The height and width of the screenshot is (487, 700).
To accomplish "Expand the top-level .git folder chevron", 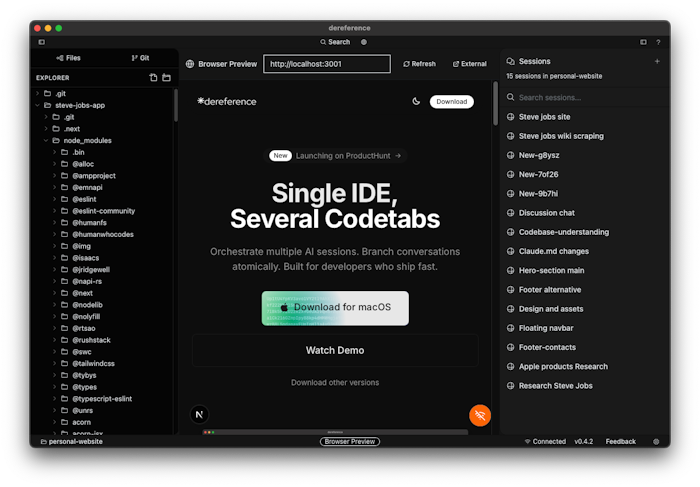I will pos(38,93).
